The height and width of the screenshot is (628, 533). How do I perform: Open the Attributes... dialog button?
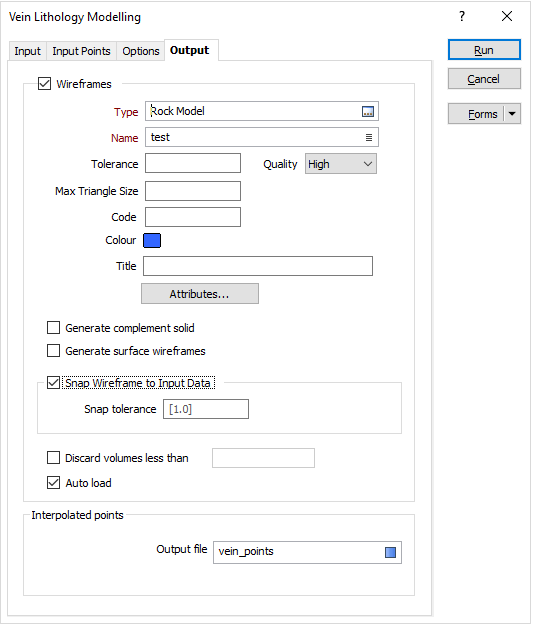pyautogui.click(x=200, y=294)
